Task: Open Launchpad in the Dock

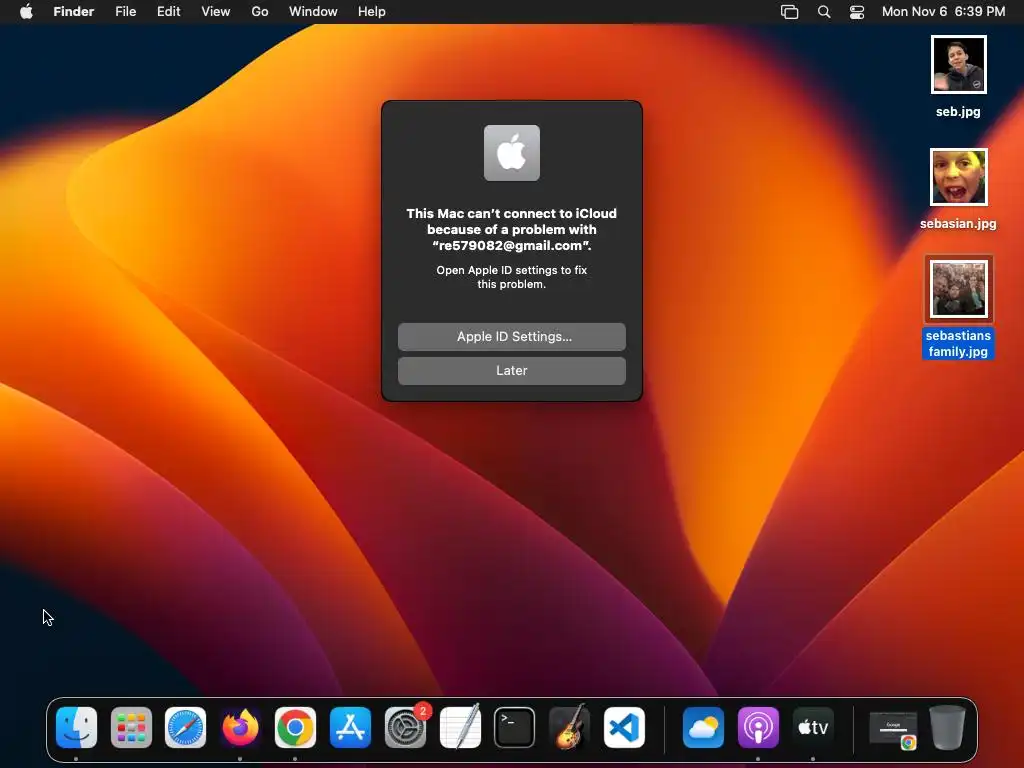Action: (x=131, y=728)
